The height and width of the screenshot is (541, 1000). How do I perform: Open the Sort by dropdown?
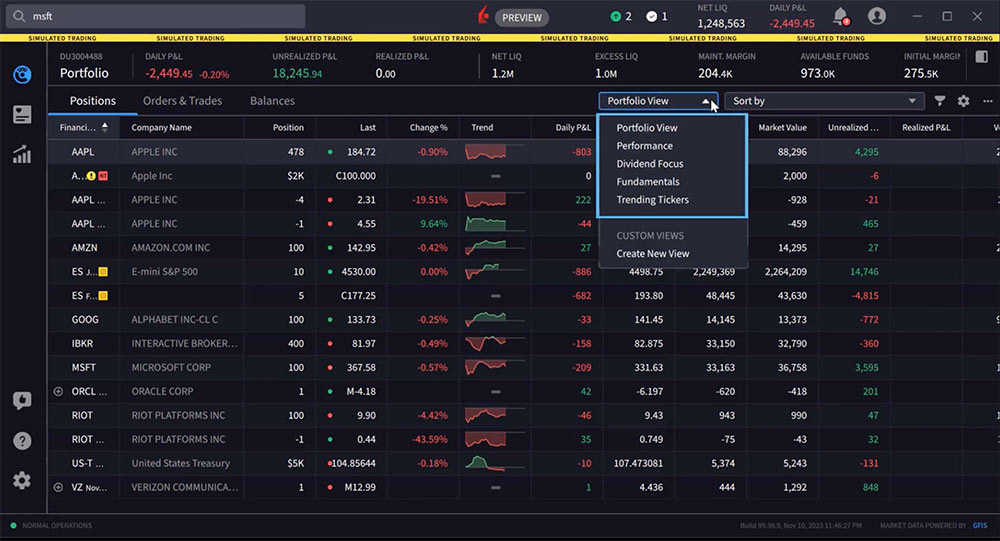coord(825,101)
